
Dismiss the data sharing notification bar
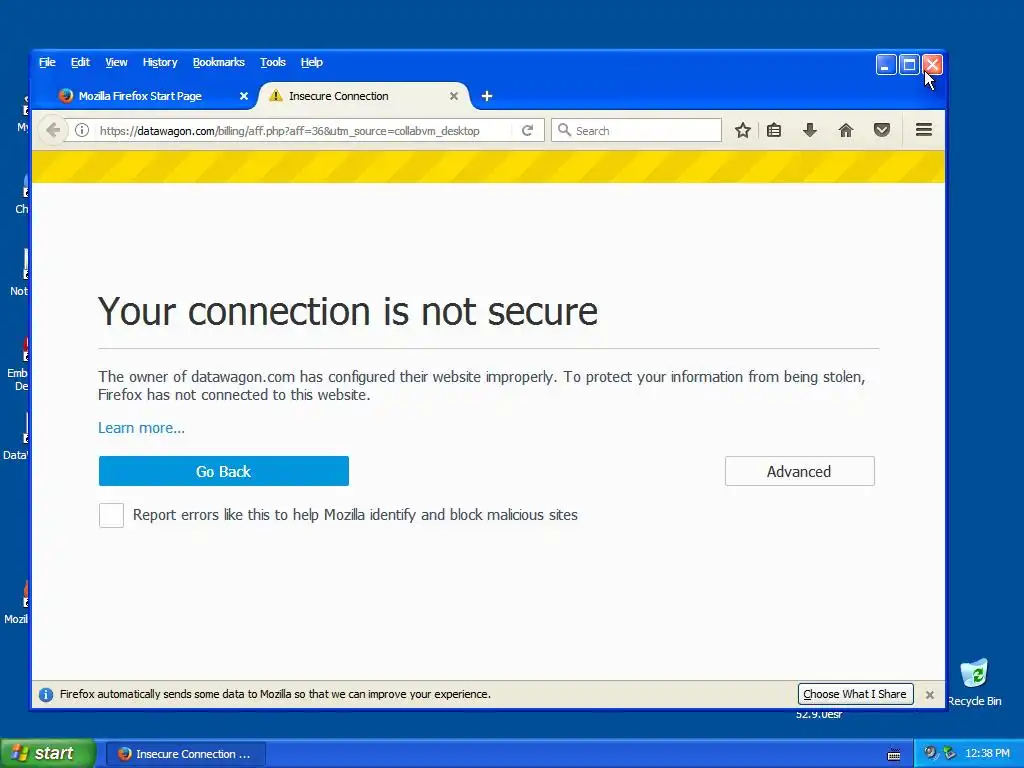930,695
